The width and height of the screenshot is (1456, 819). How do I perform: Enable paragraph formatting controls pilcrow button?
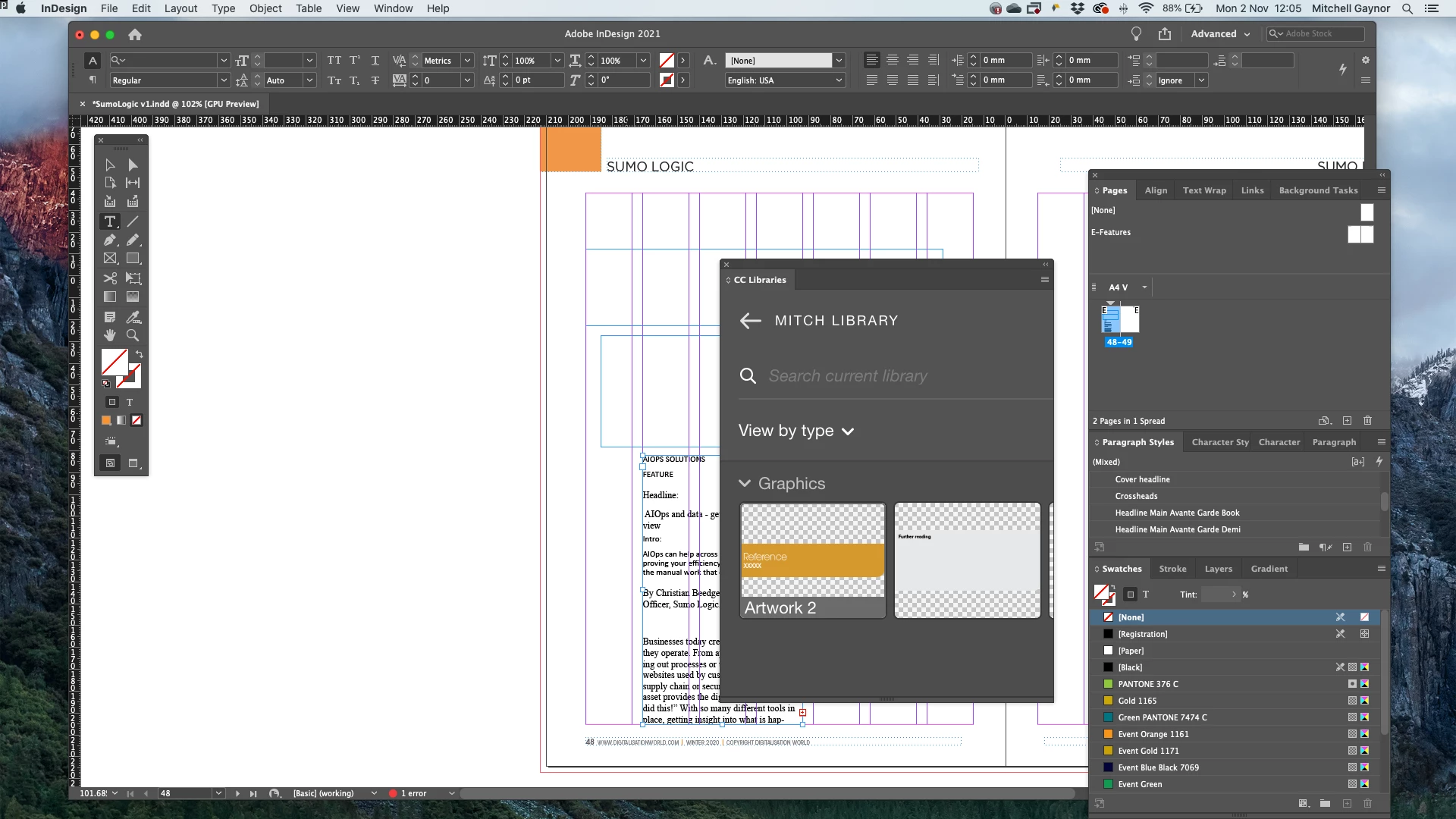tap(93, 80)
